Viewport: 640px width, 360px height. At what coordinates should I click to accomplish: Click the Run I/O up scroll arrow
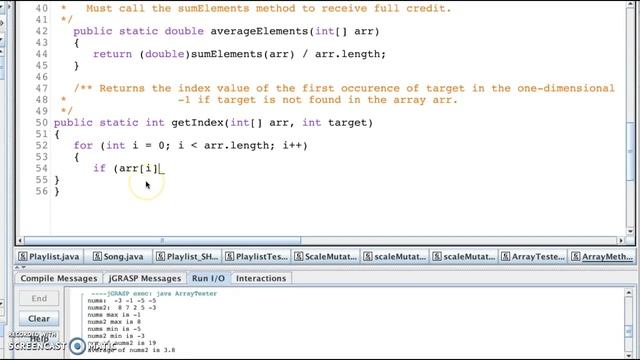pyautogui.click(x=629, y=293)
